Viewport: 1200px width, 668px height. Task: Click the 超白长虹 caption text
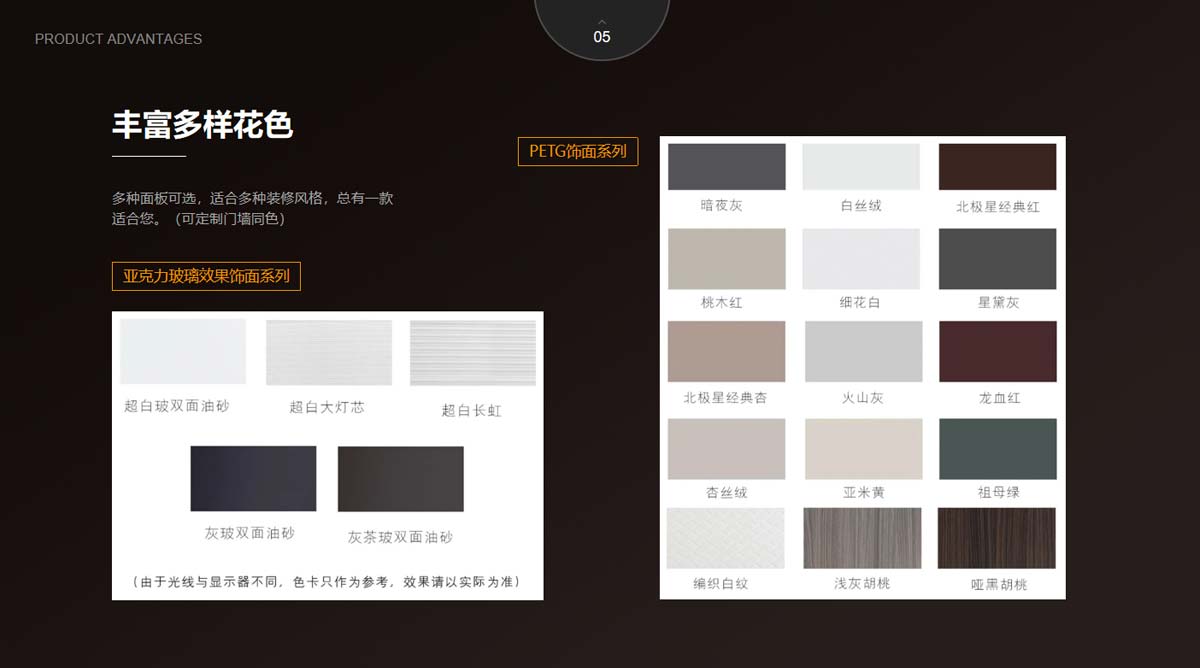(x=472, y=410)
